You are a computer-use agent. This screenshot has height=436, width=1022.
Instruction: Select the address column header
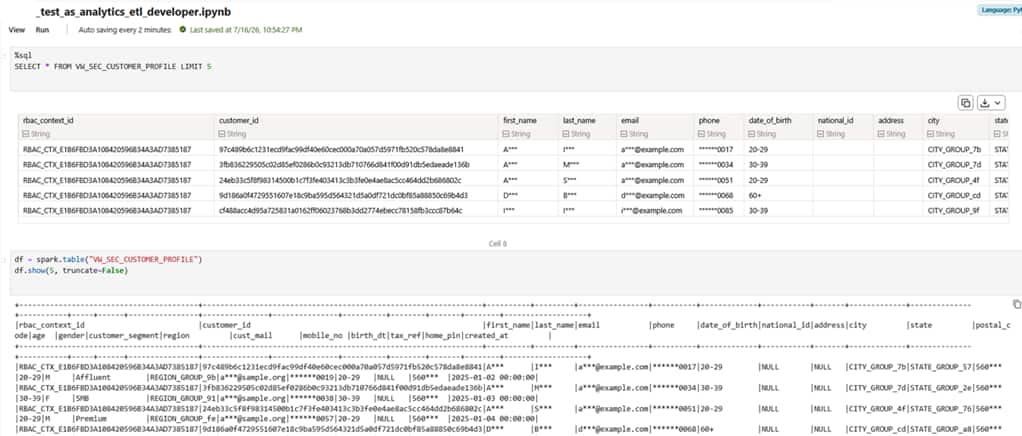(x=890, y=121)
